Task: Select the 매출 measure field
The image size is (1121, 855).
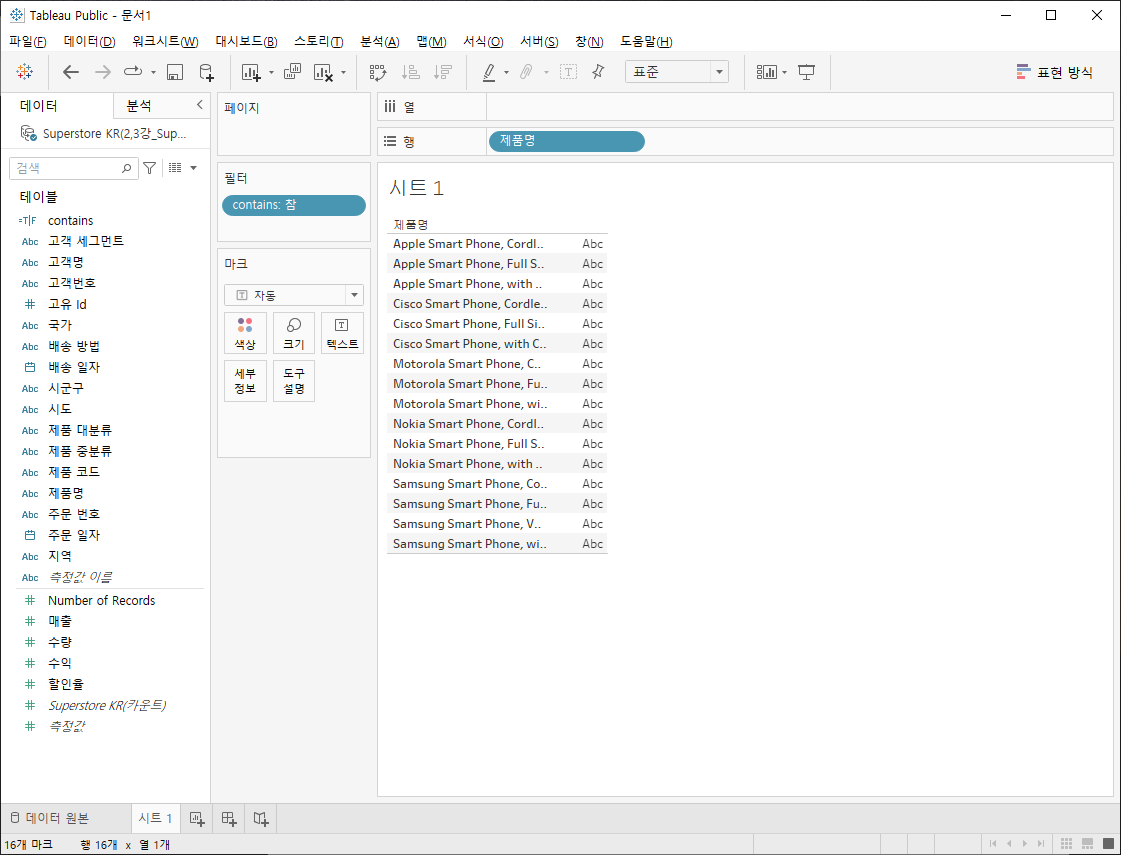Action: click(x=60, y=621)
